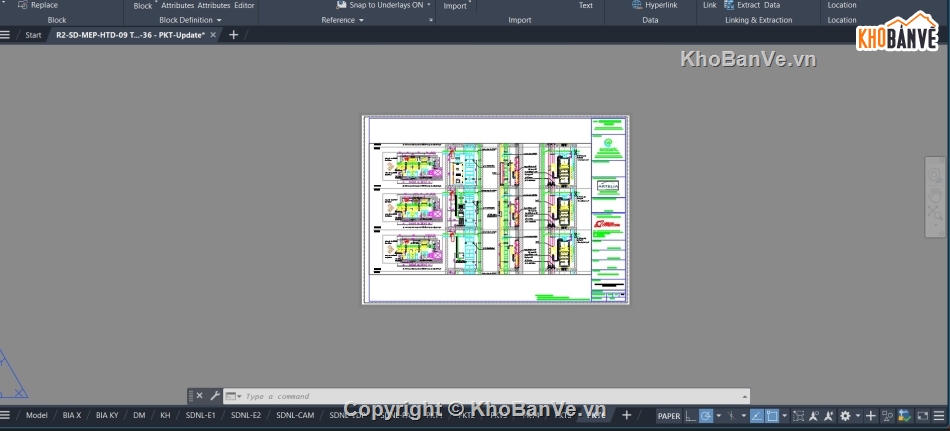
Task: Open Snap to Underlays ON dropdown
Action: tap(429, 5)
